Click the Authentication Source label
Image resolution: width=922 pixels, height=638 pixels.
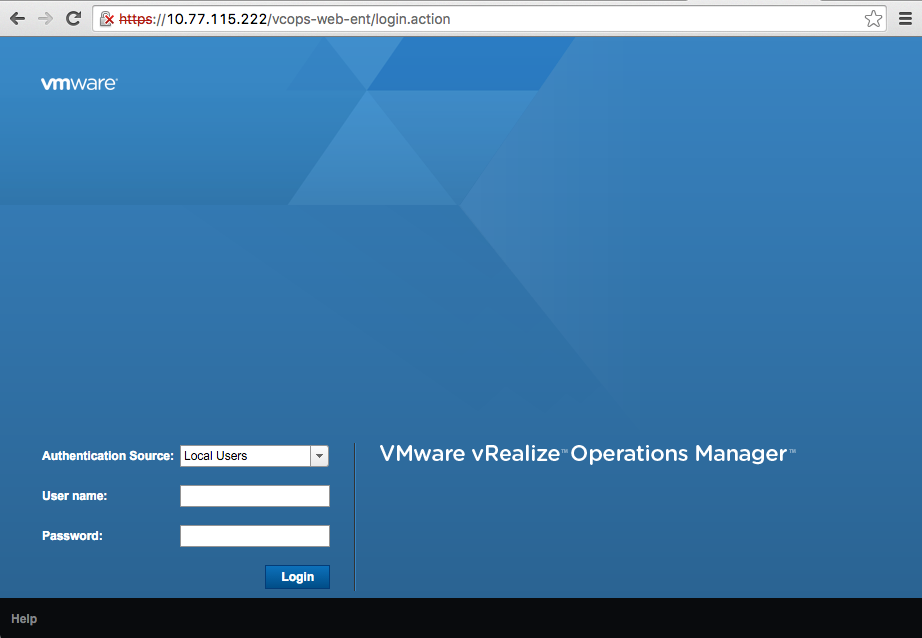pyautogui.click(x=108, y=456)
